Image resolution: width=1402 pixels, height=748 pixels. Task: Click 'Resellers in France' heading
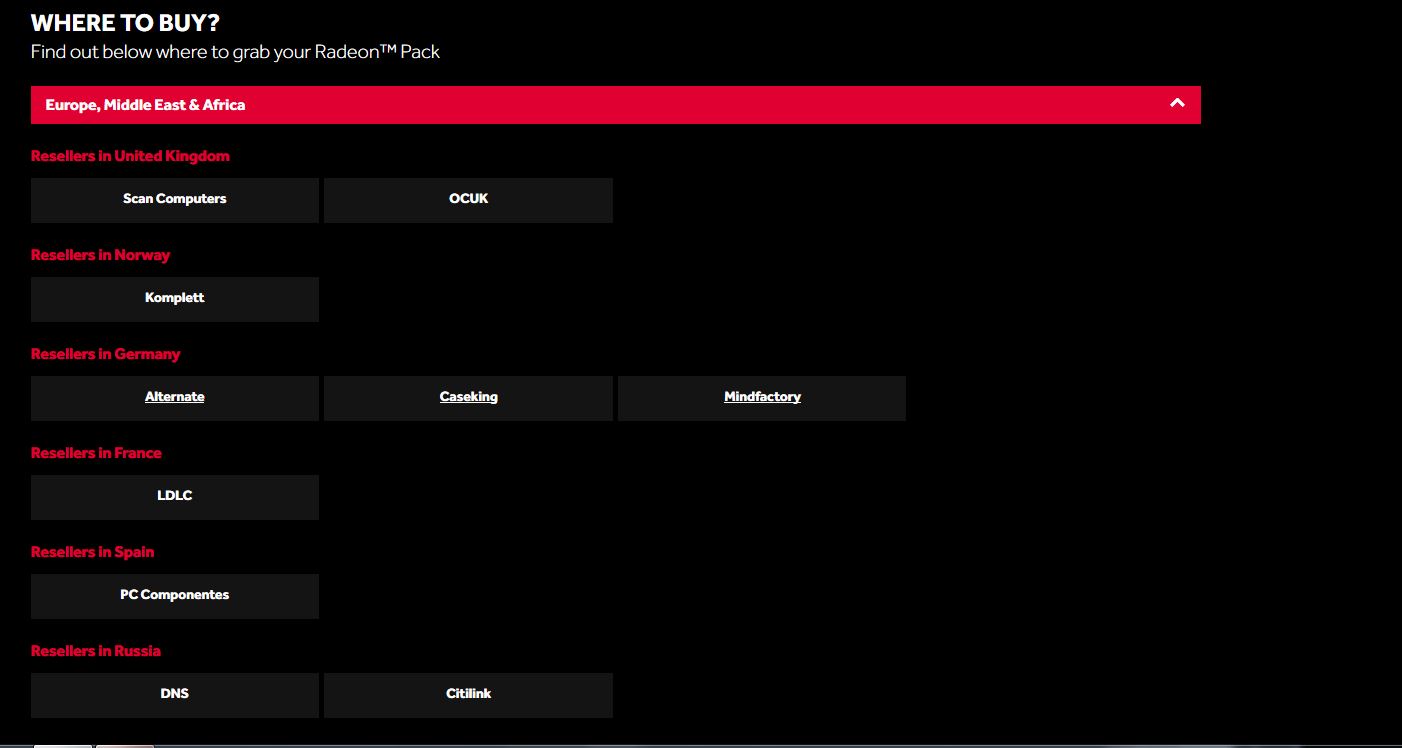[96, 453]
